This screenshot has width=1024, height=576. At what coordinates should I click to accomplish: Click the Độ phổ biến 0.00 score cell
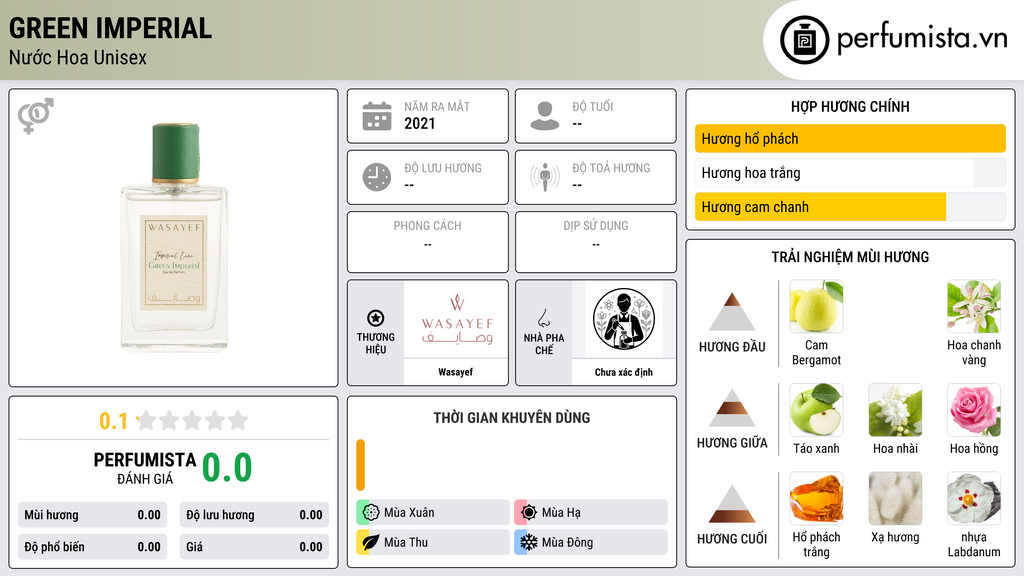(92, 547)
